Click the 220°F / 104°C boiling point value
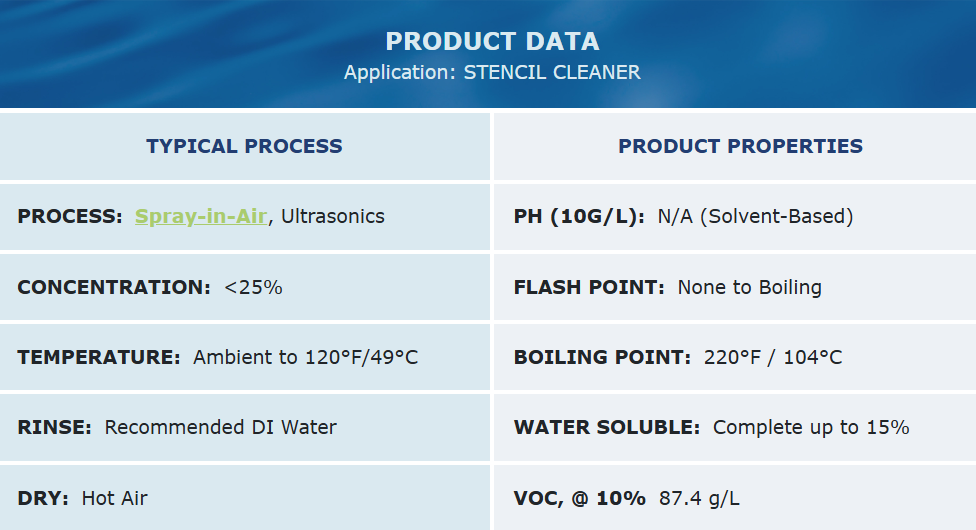The height and width of the screenshot is (530, 976). point(773,357)
